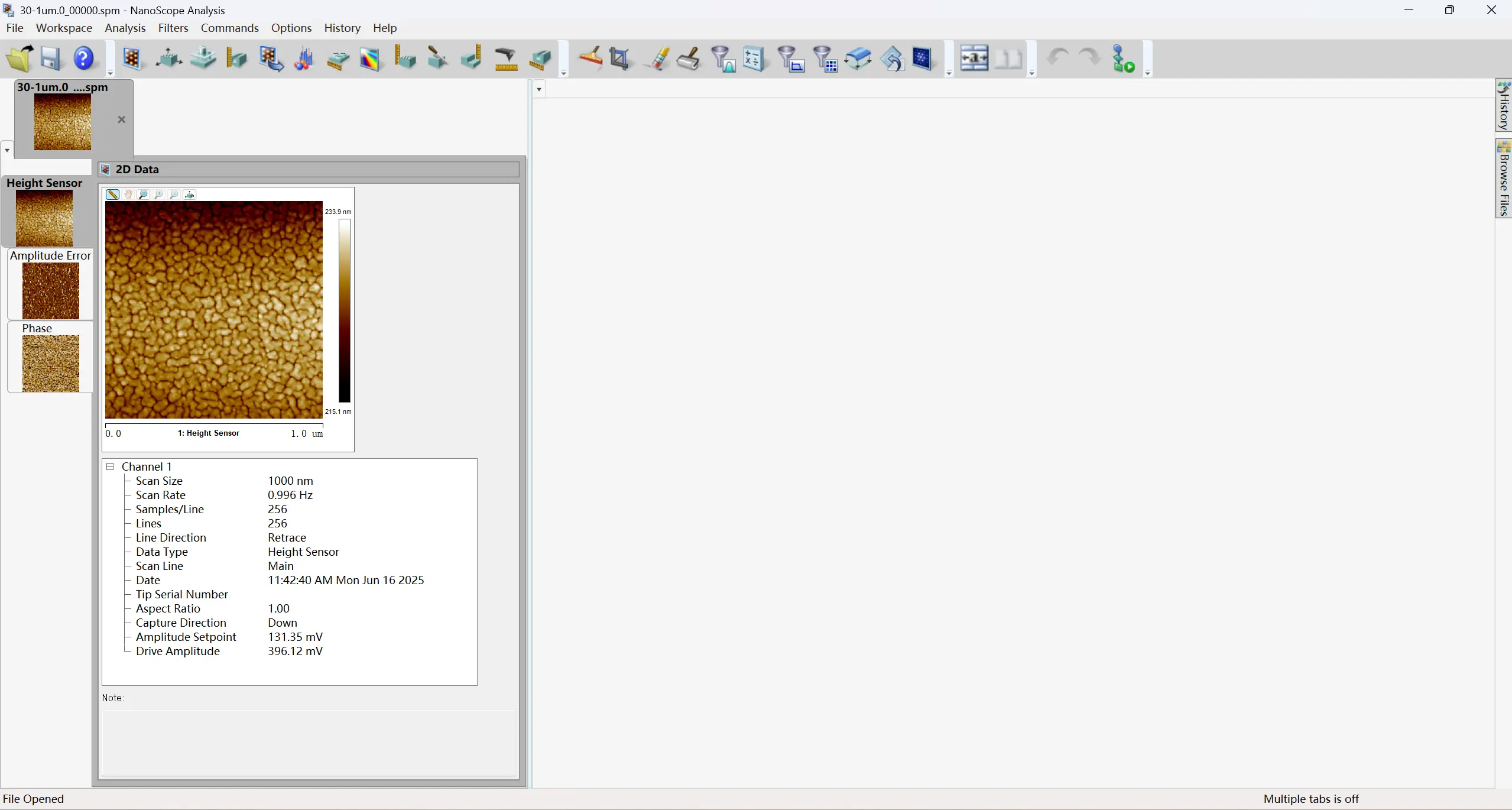Open the Analysis menu
Image resolution: width=1512 pixels, height=810 pixels.
(x=125, y=28)
